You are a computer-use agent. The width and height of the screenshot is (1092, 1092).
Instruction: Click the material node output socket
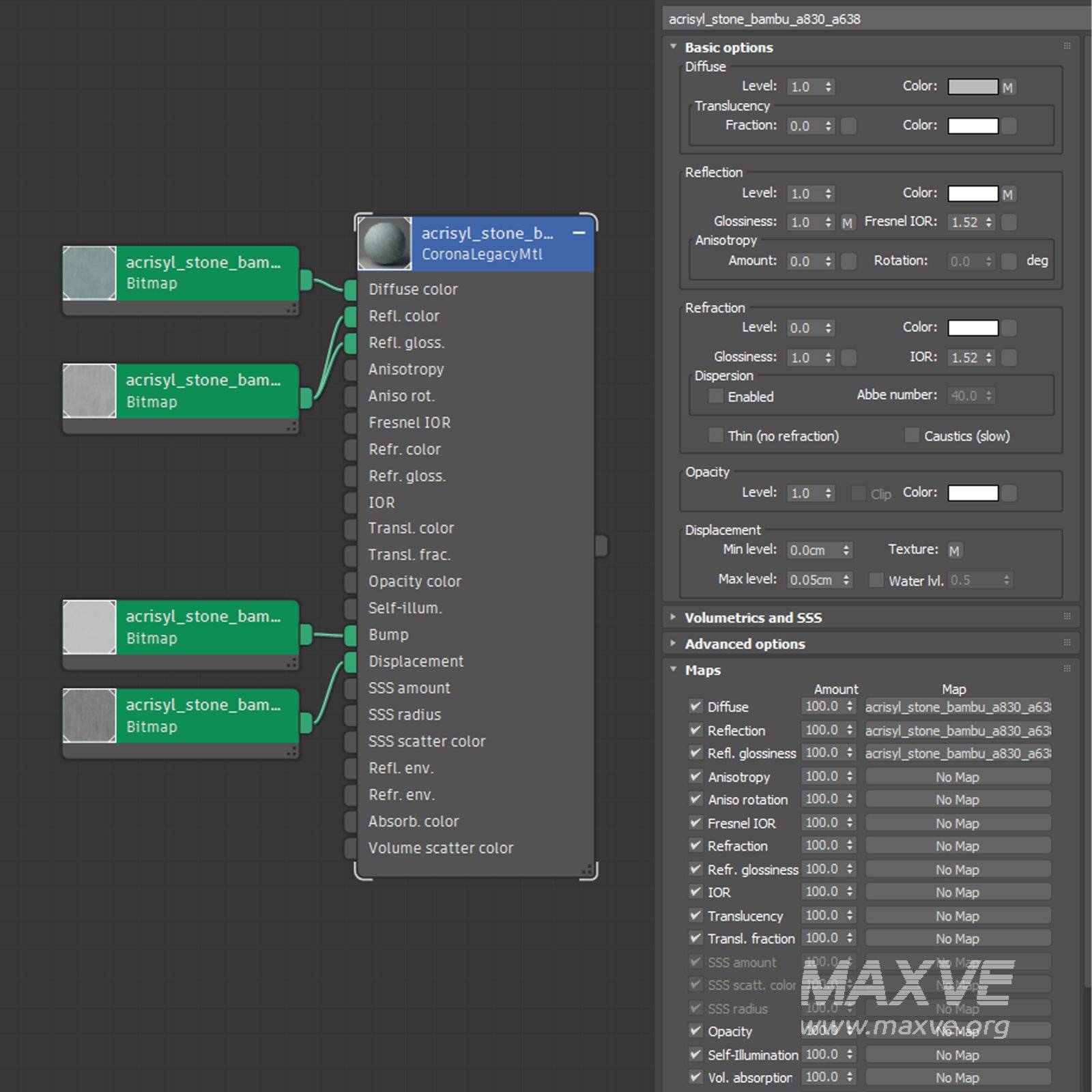[x=601, y=546]
